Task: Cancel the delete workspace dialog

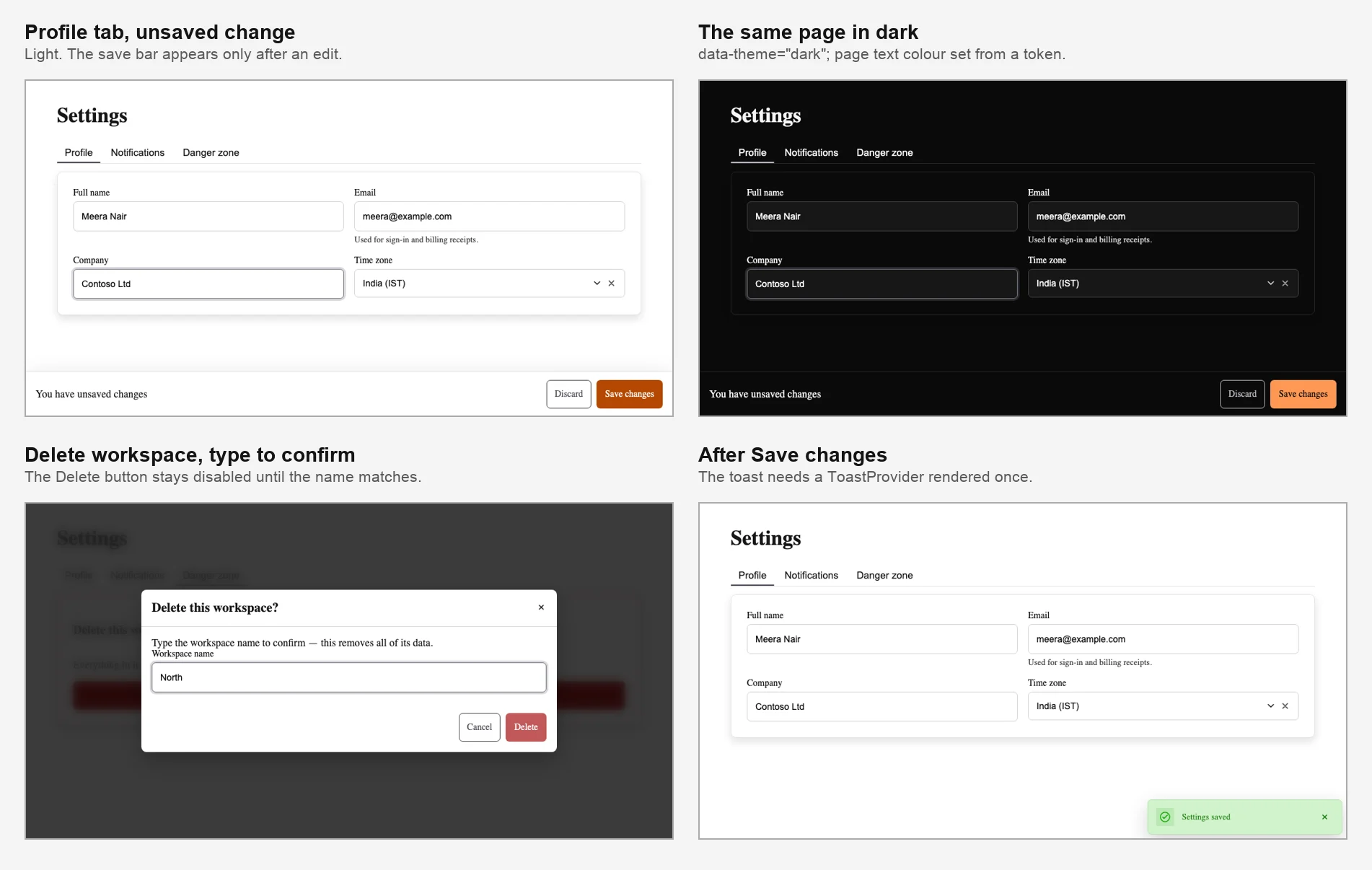Action: click(479, 727)
